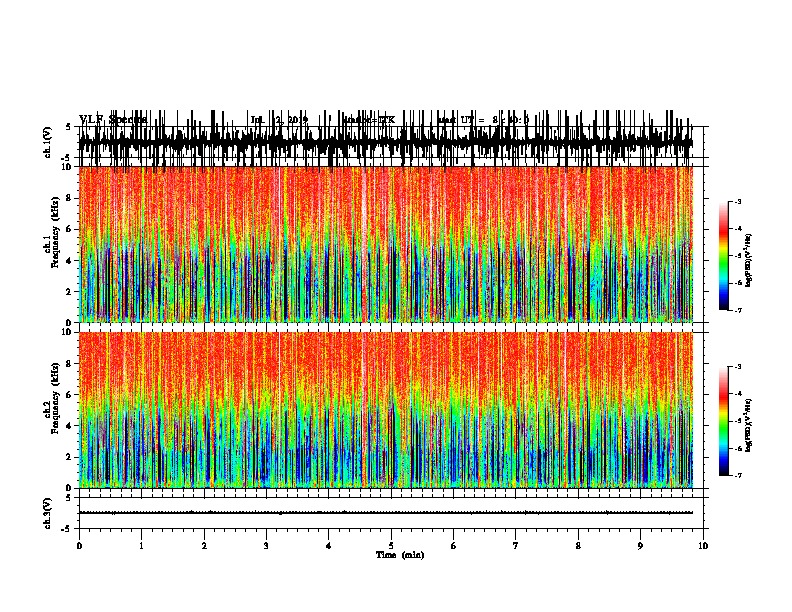Image resolution: width=792 pixels, height=612 pixels.
Task: Click the '0' tick on time axis
Action: pyautogui.click(x=79, y=546)
